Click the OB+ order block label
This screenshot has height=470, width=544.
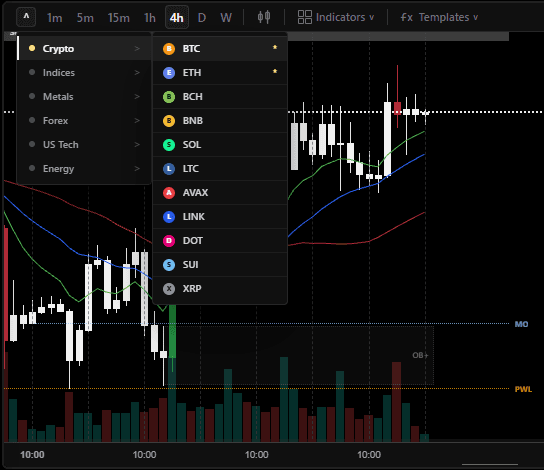coord(420,356)
